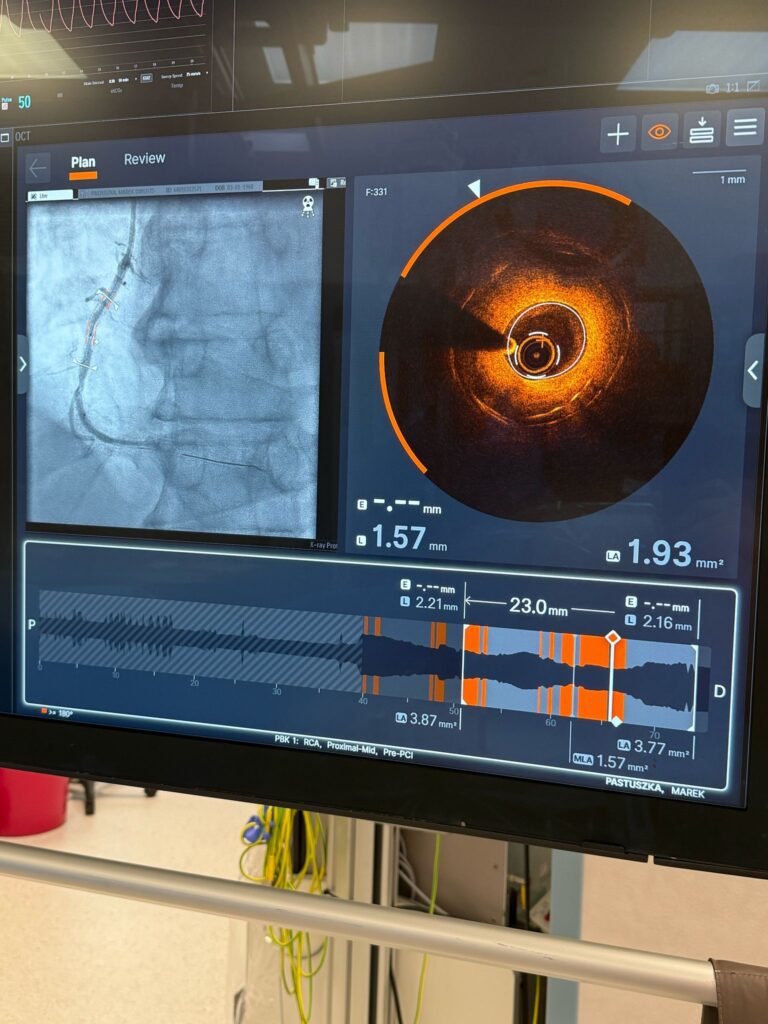Click the plus add icon in top toolbar
The image size is (768, 1024).
(x=618, y=134)
